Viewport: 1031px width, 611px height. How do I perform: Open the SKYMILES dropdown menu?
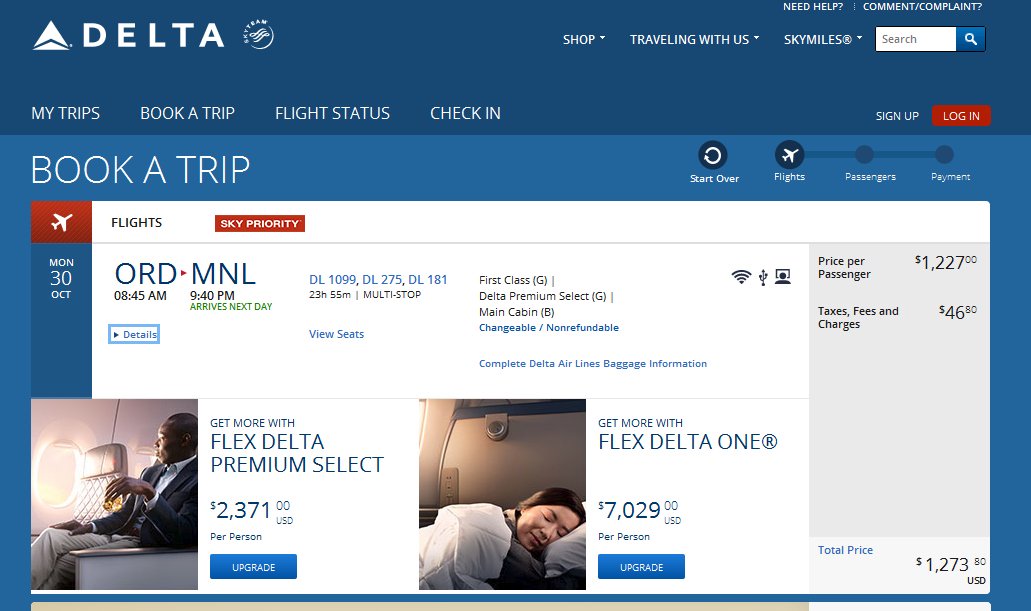[x=823, y=40]
